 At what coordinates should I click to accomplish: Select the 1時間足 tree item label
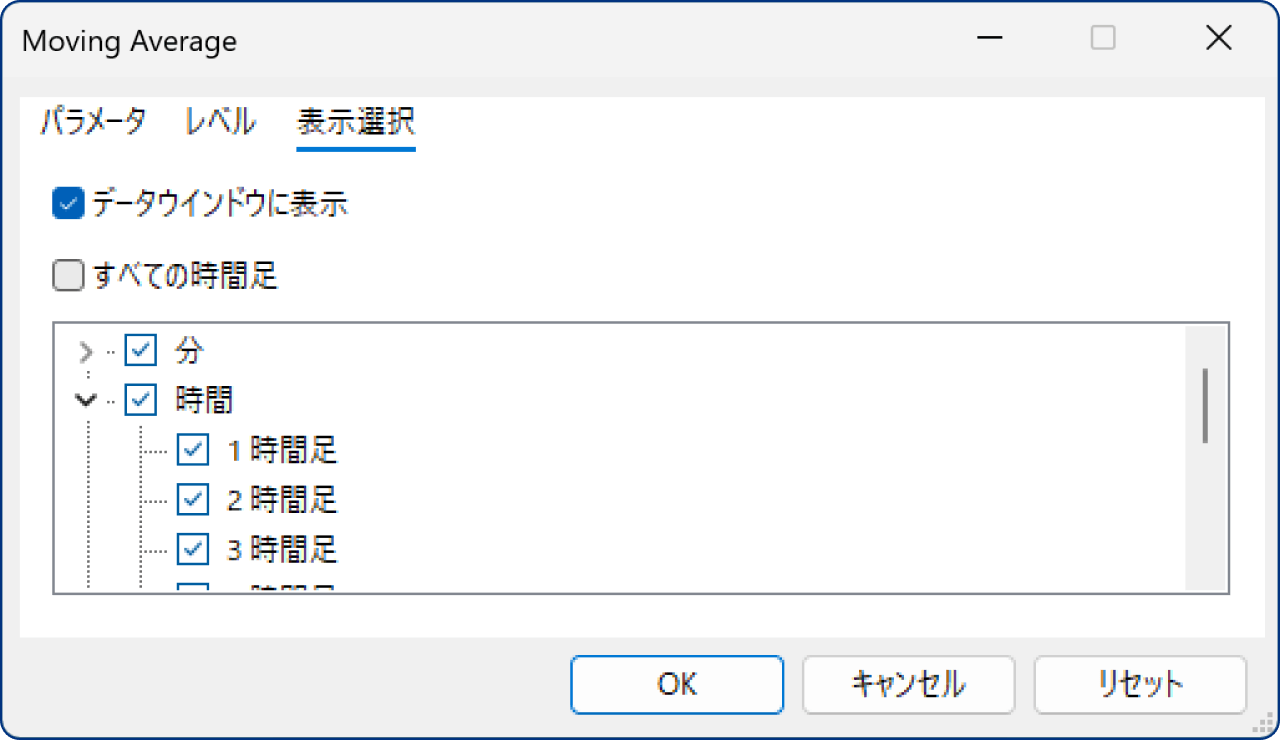pyautogui.click(x=283, y=449)
